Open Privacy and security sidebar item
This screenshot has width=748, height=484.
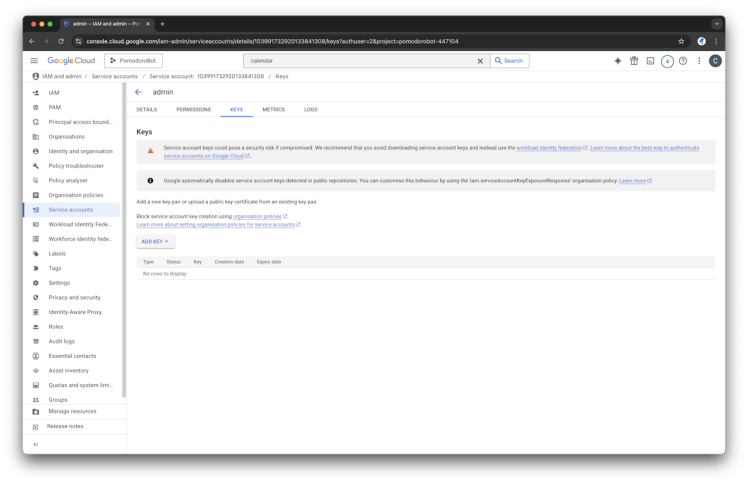[x=74, y=298]
